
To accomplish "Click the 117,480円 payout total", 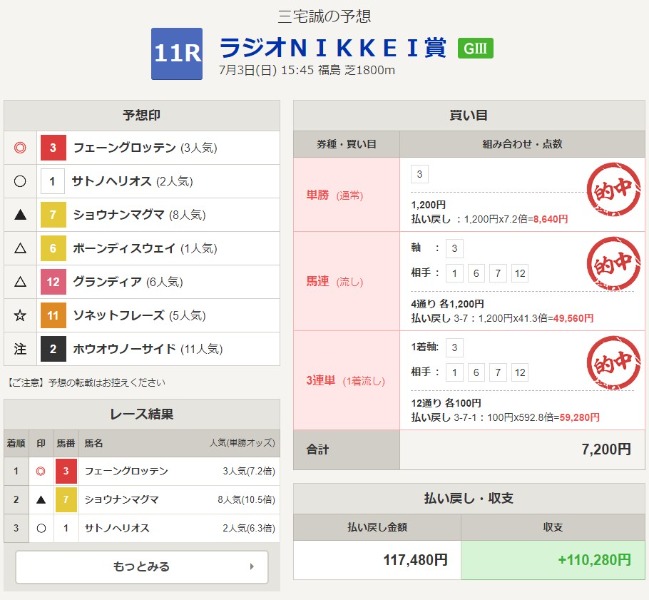I will (416, 560).
